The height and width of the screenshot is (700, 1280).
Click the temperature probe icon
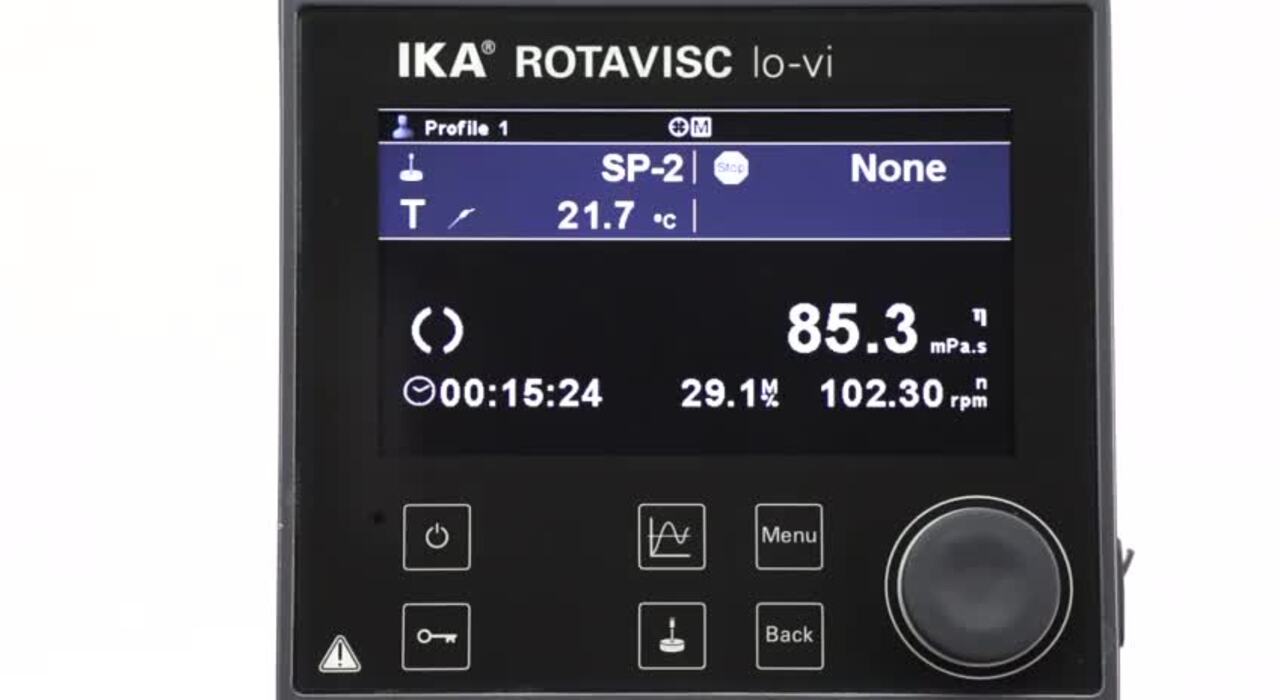click(x=461, y=217)
